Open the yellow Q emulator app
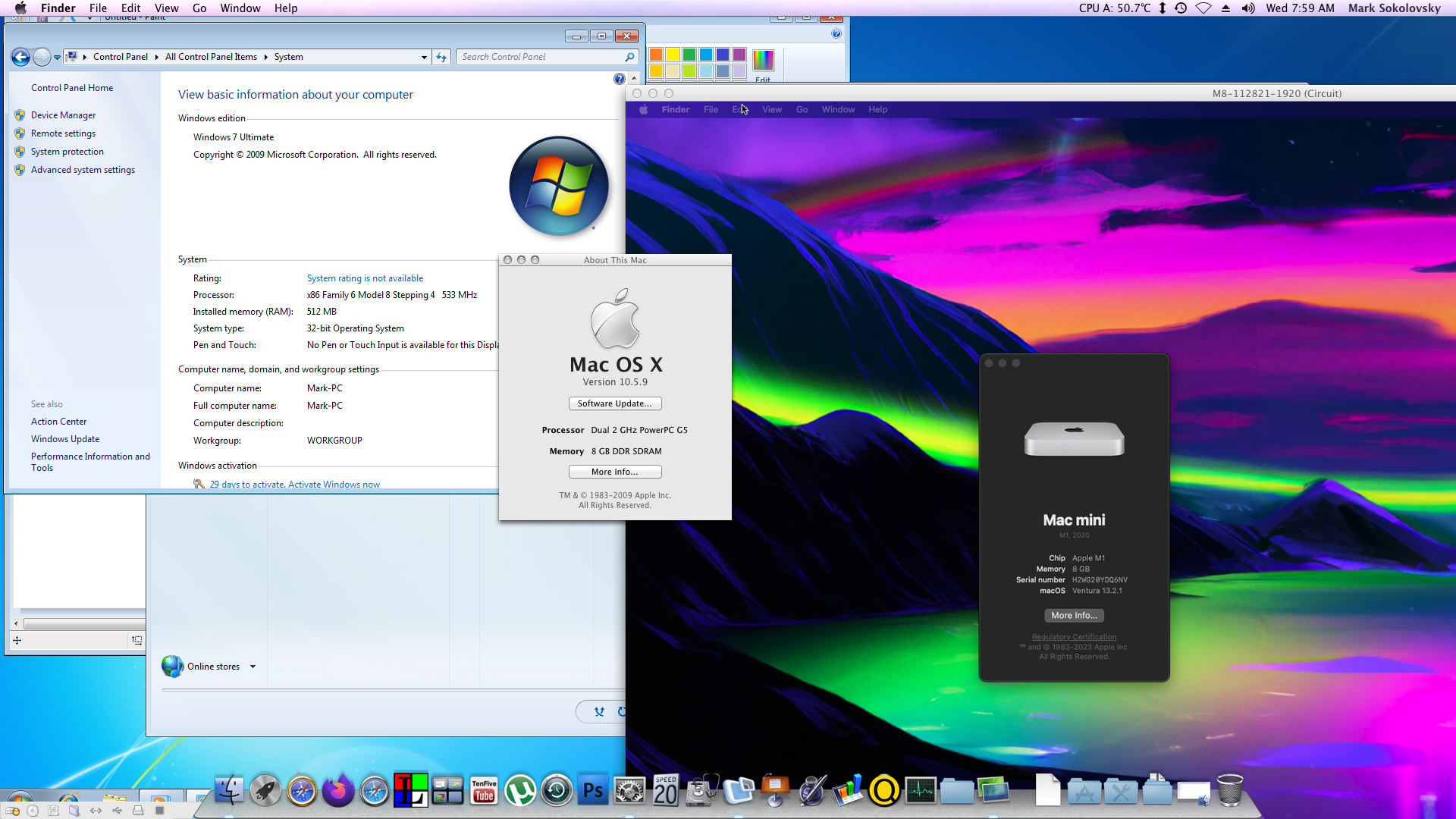 pos(884,791)
